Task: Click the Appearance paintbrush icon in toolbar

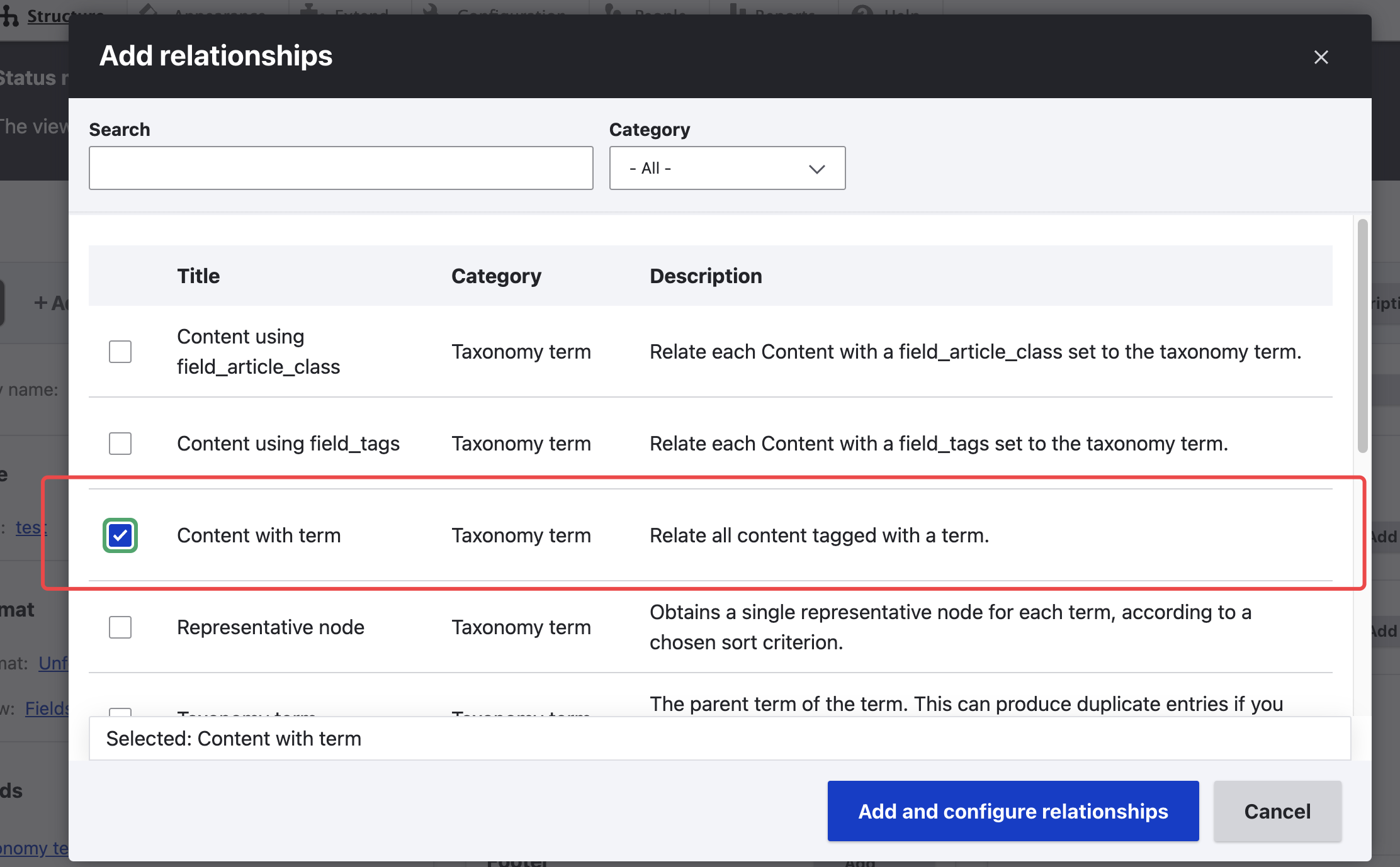Action: 149,9
